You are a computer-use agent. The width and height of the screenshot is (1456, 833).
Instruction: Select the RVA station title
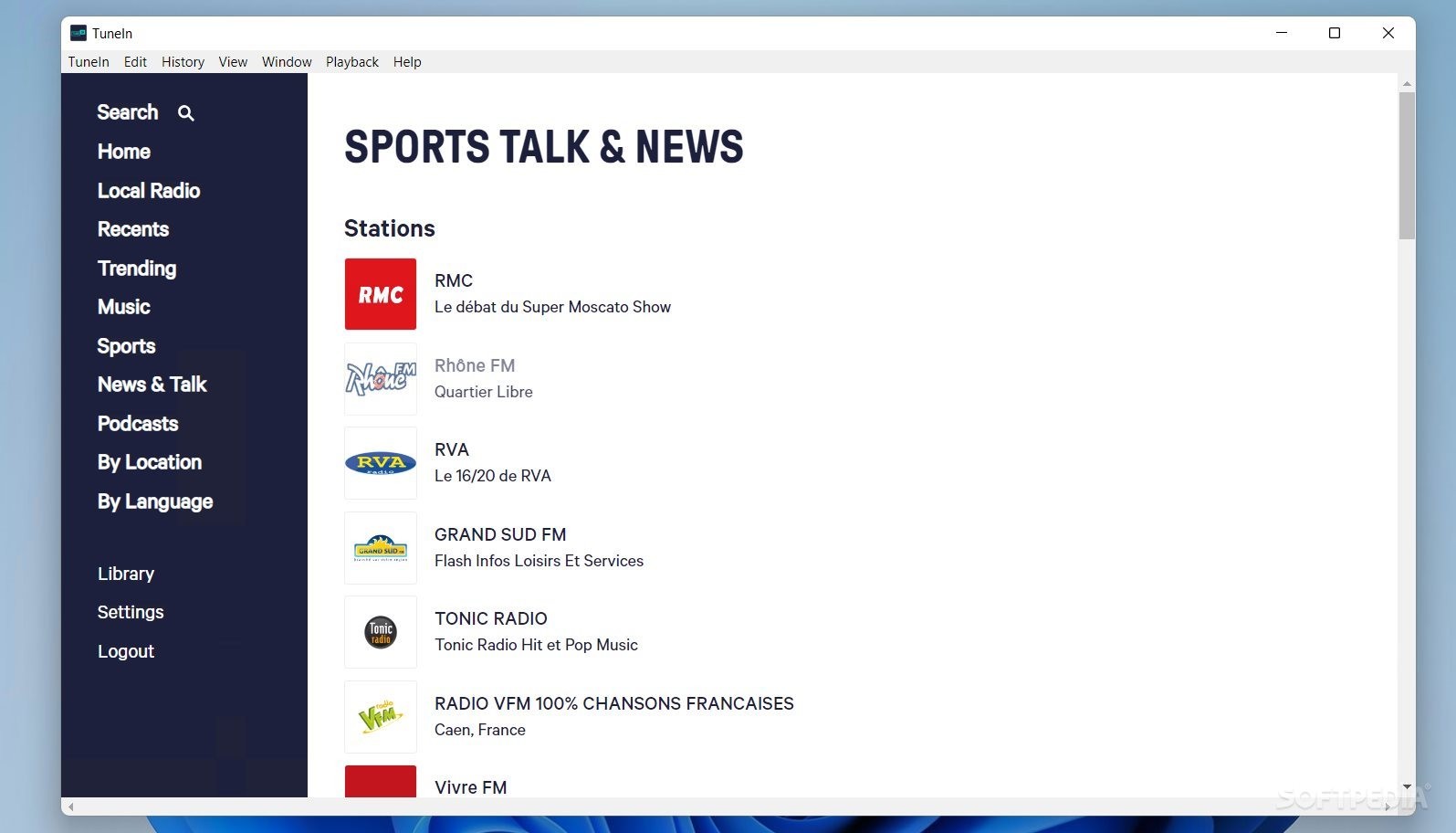[x=452, y=449]
